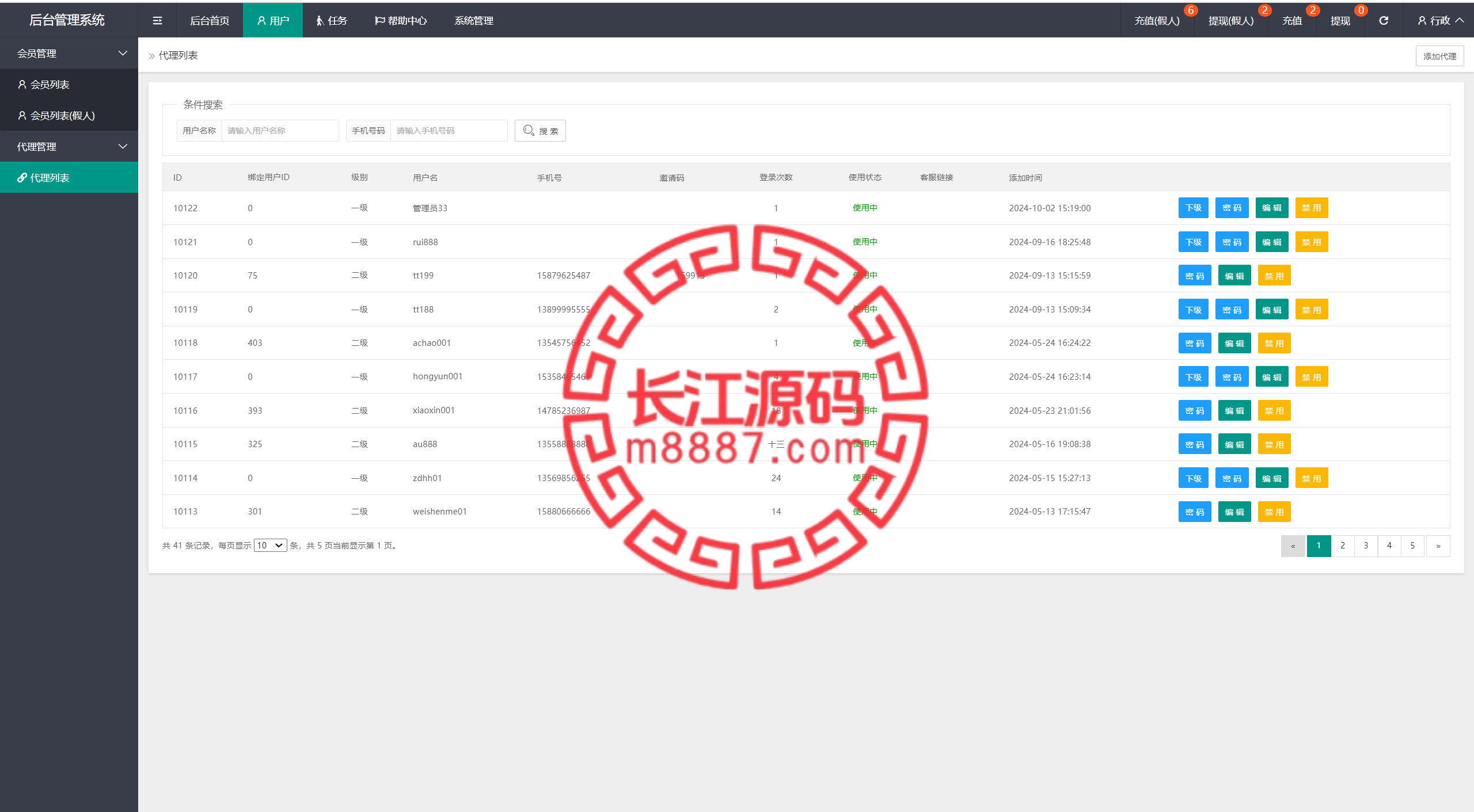Open the 充值 notifications link

tap(1292, 21)
